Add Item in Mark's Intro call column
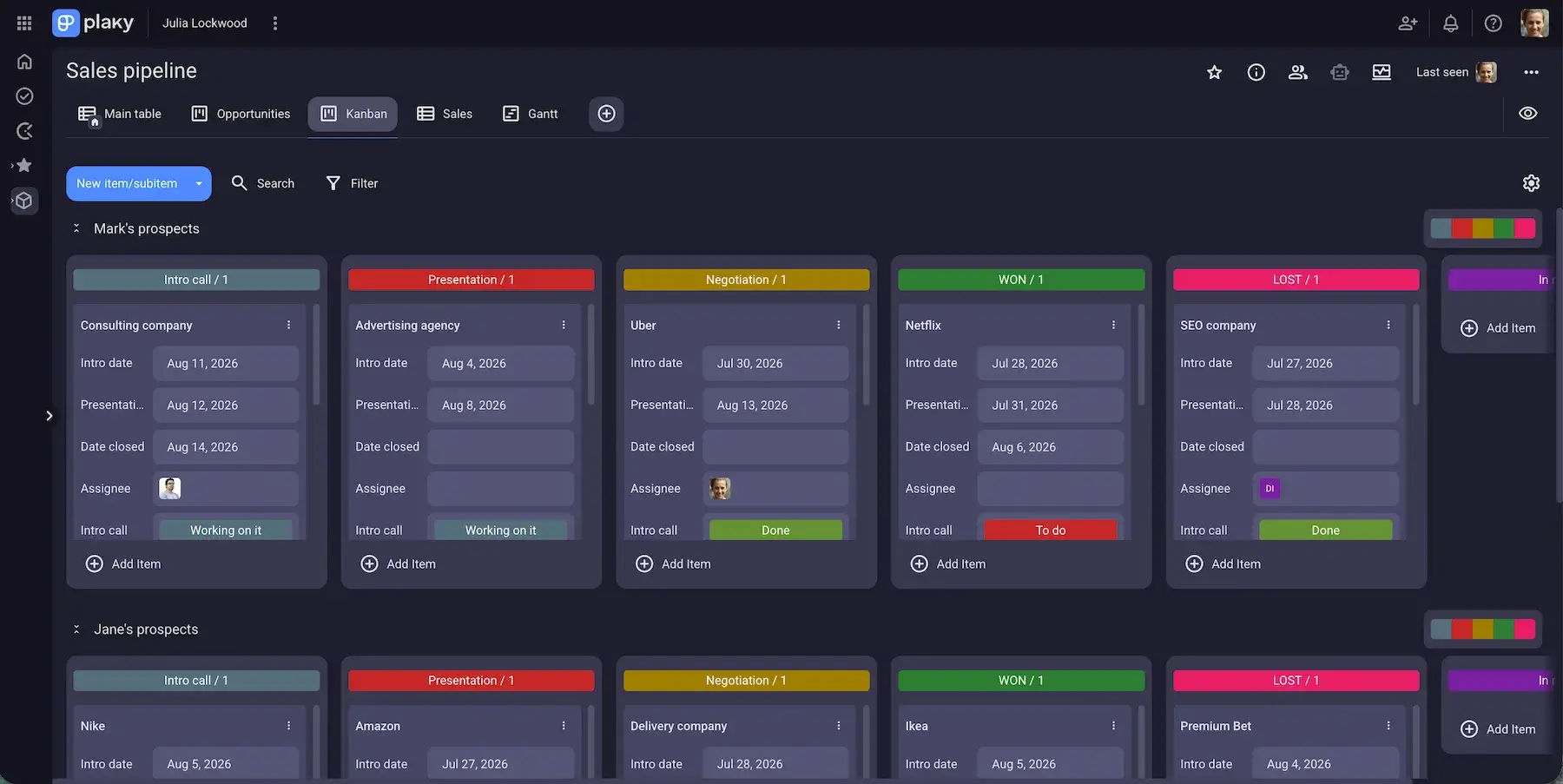 [123, 564]
